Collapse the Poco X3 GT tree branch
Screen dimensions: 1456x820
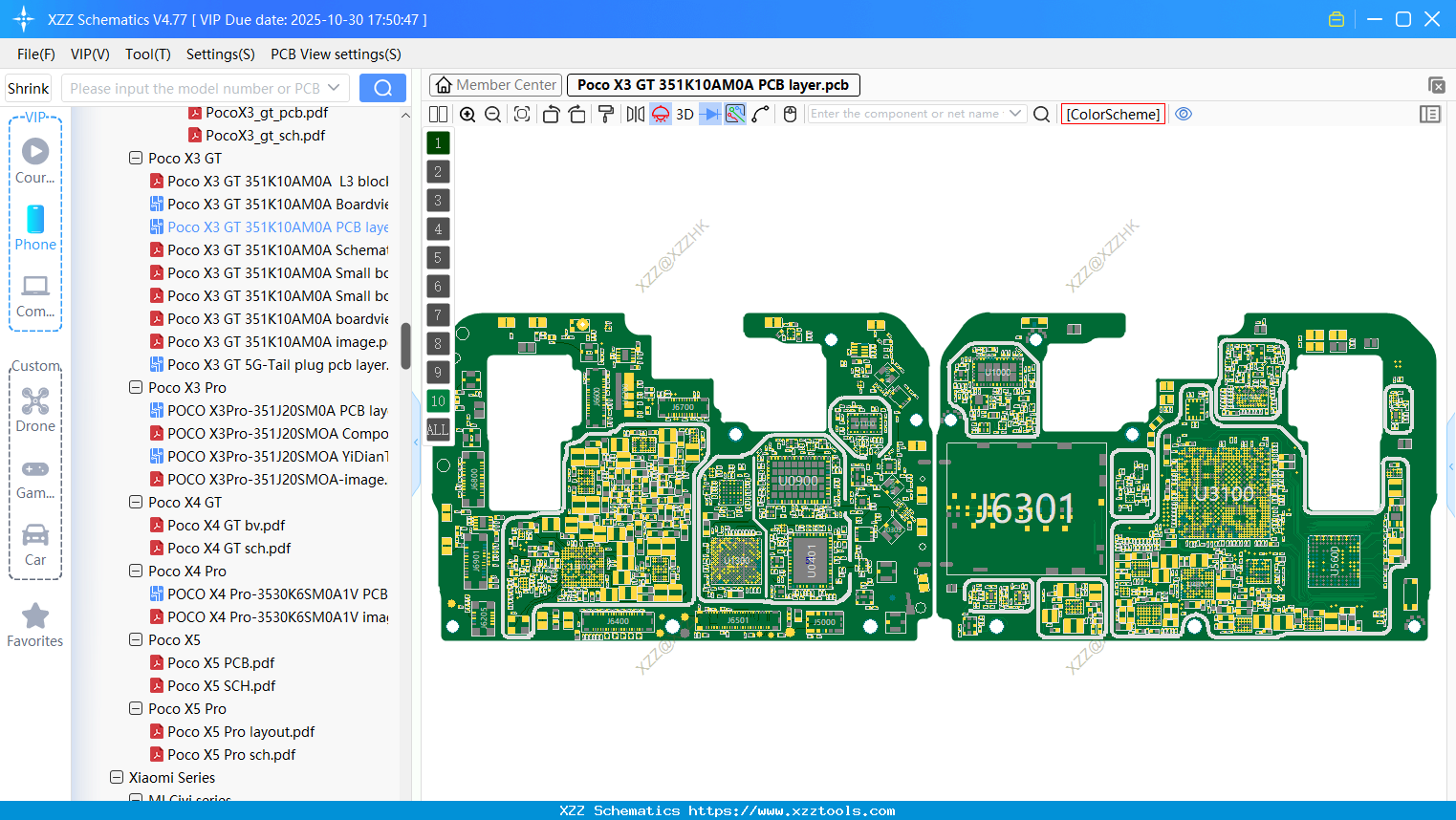[136, 158]
